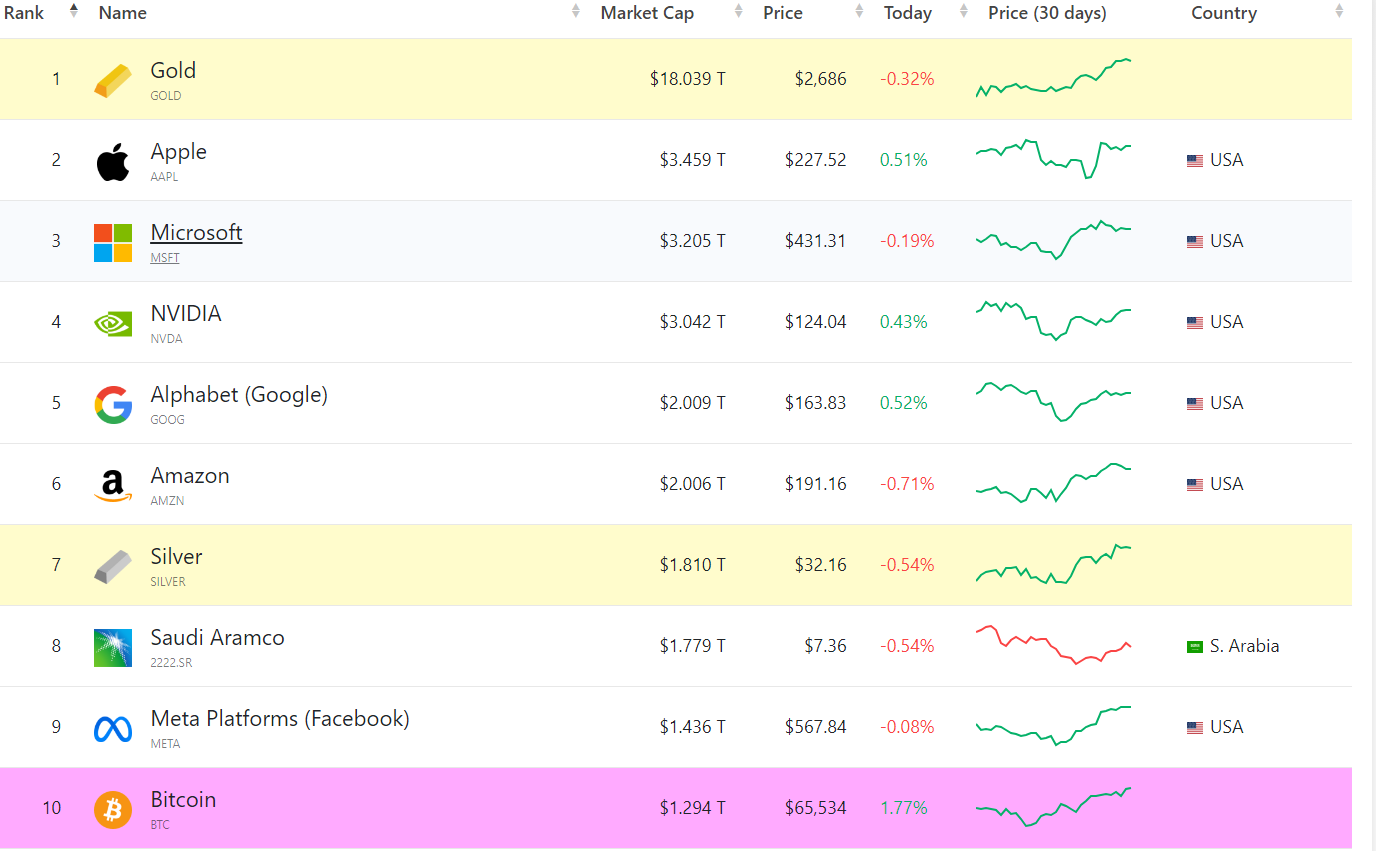Click the S. Arabia country label
This screenshot has width=1376, height=851.
pyautogui.click(x=1244, y=646)
